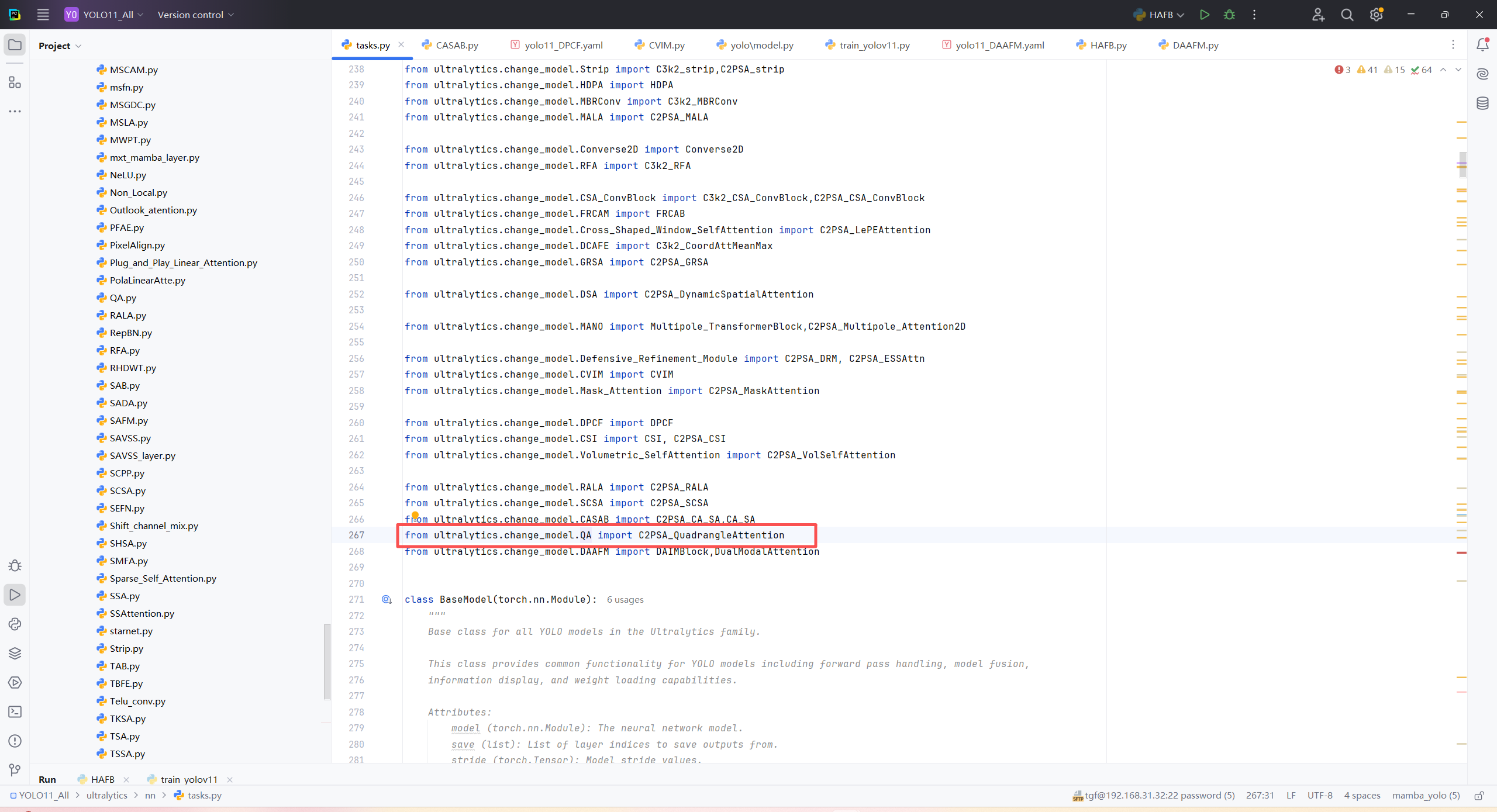Open the Git tool window

tap(15, 770)
